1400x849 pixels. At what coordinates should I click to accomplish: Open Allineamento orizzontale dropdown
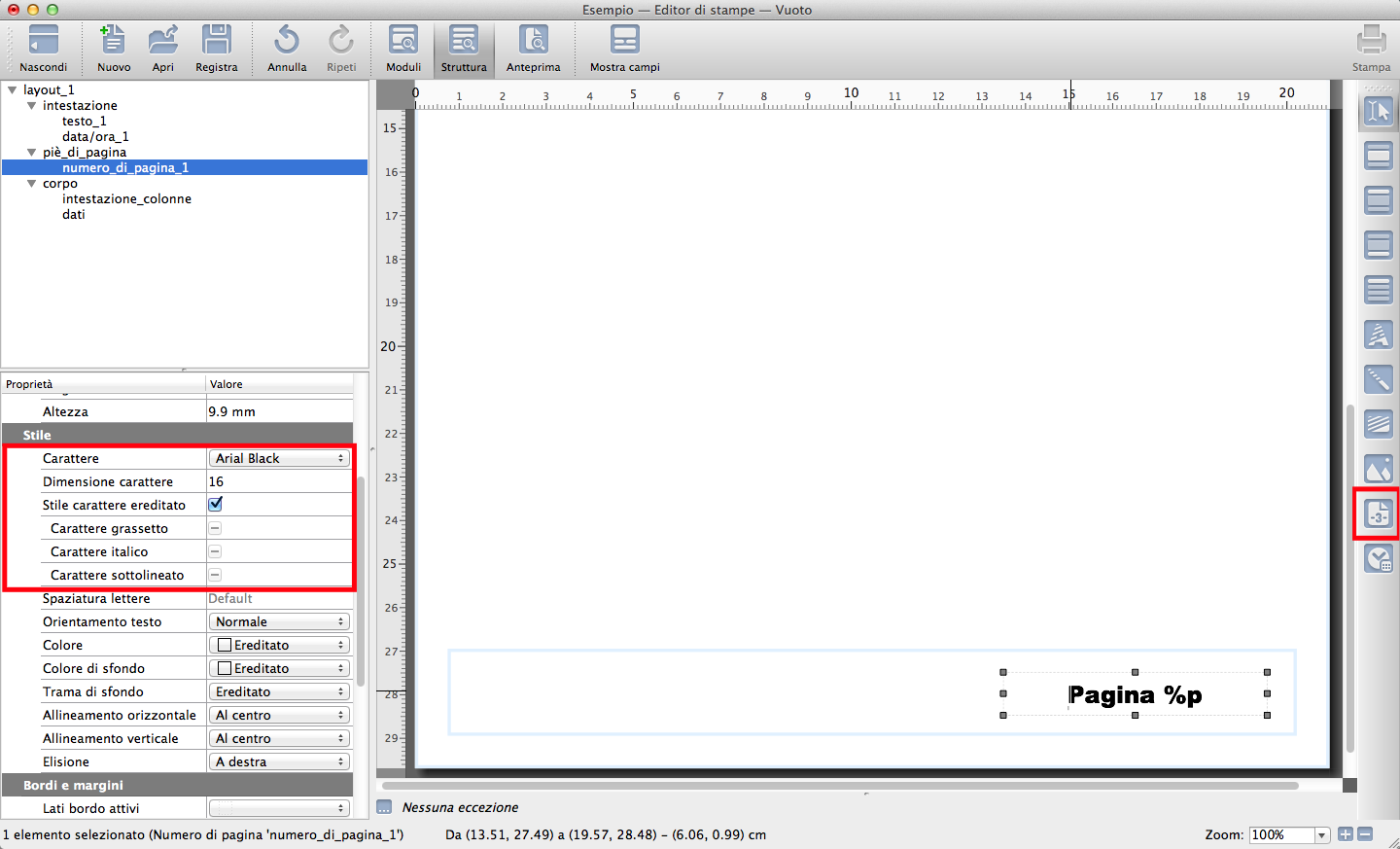[279, 715]
